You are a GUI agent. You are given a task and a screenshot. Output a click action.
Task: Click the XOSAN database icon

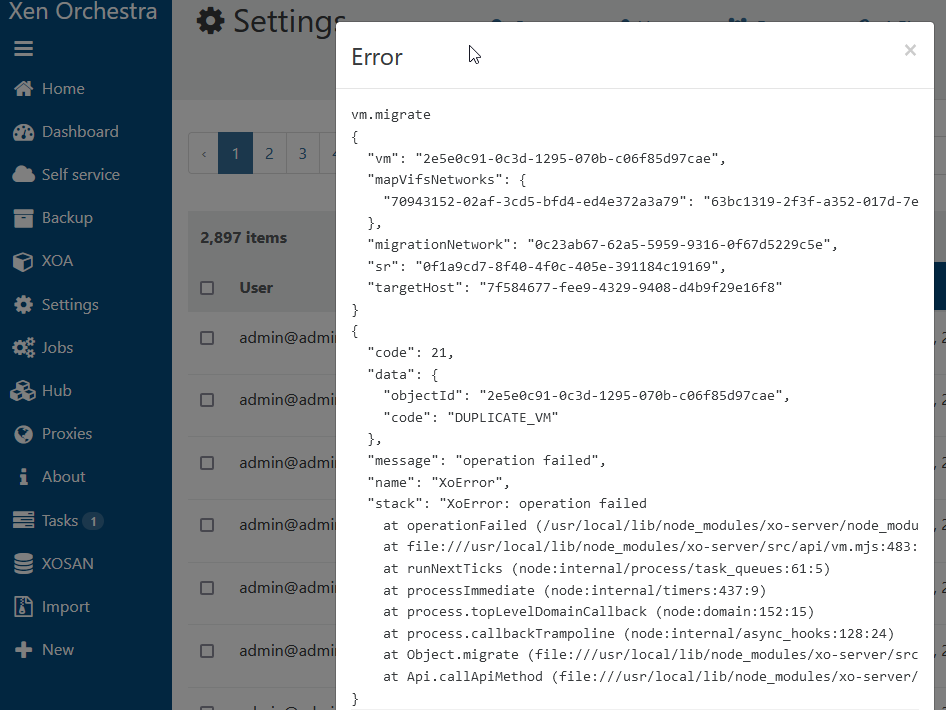click(24, 563)
